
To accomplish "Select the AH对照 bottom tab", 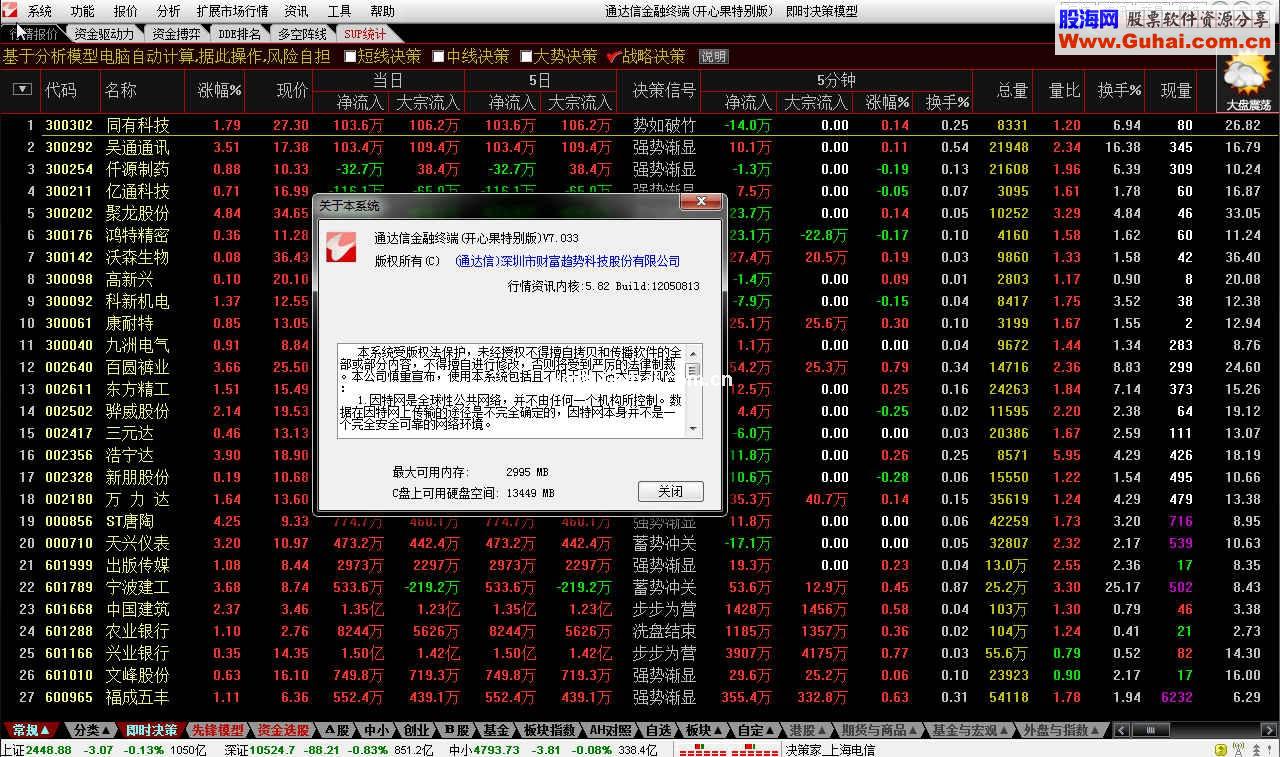I will 610,730.
